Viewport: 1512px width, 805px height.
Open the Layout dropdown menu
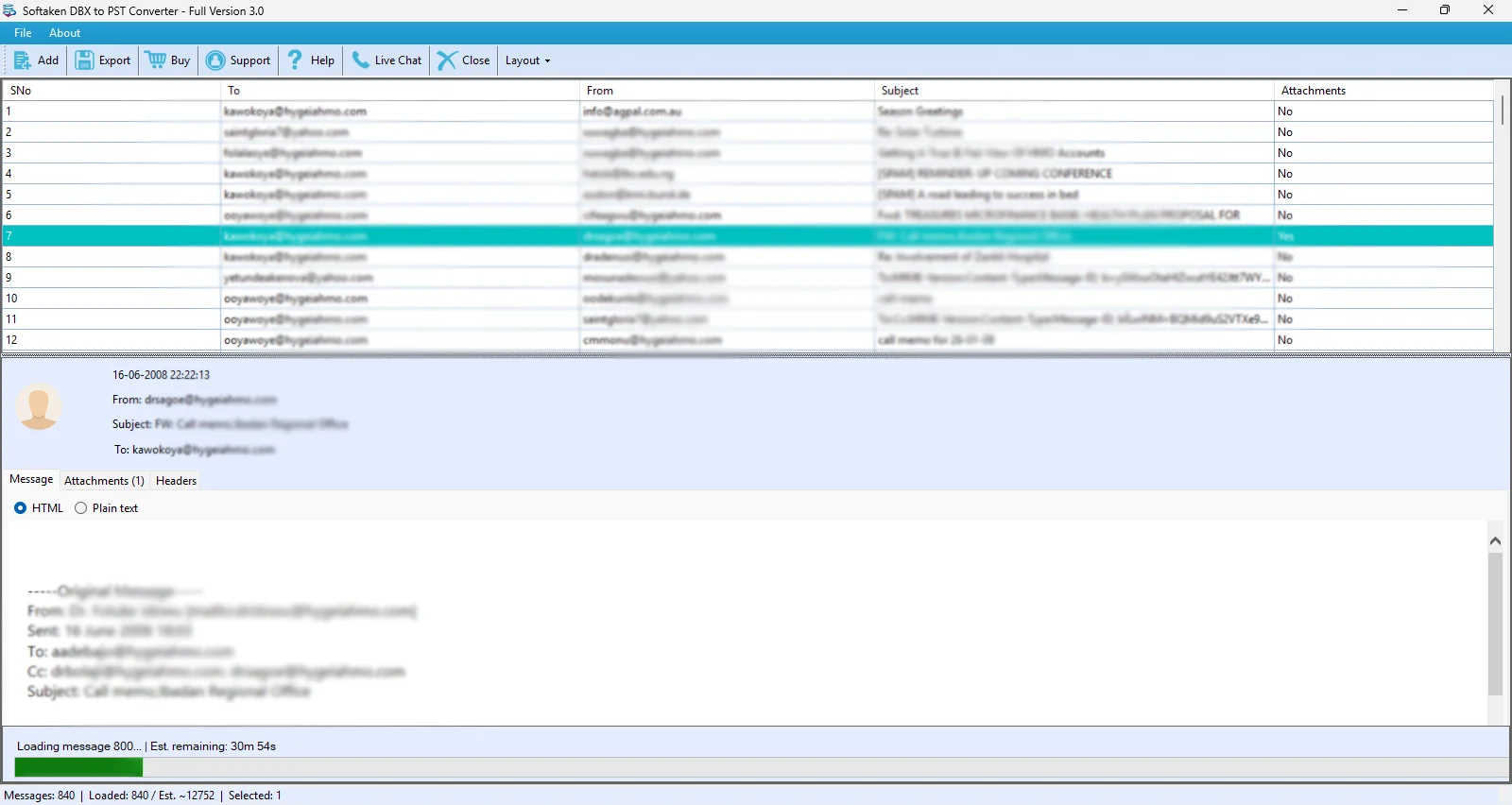tap(527, 60)
